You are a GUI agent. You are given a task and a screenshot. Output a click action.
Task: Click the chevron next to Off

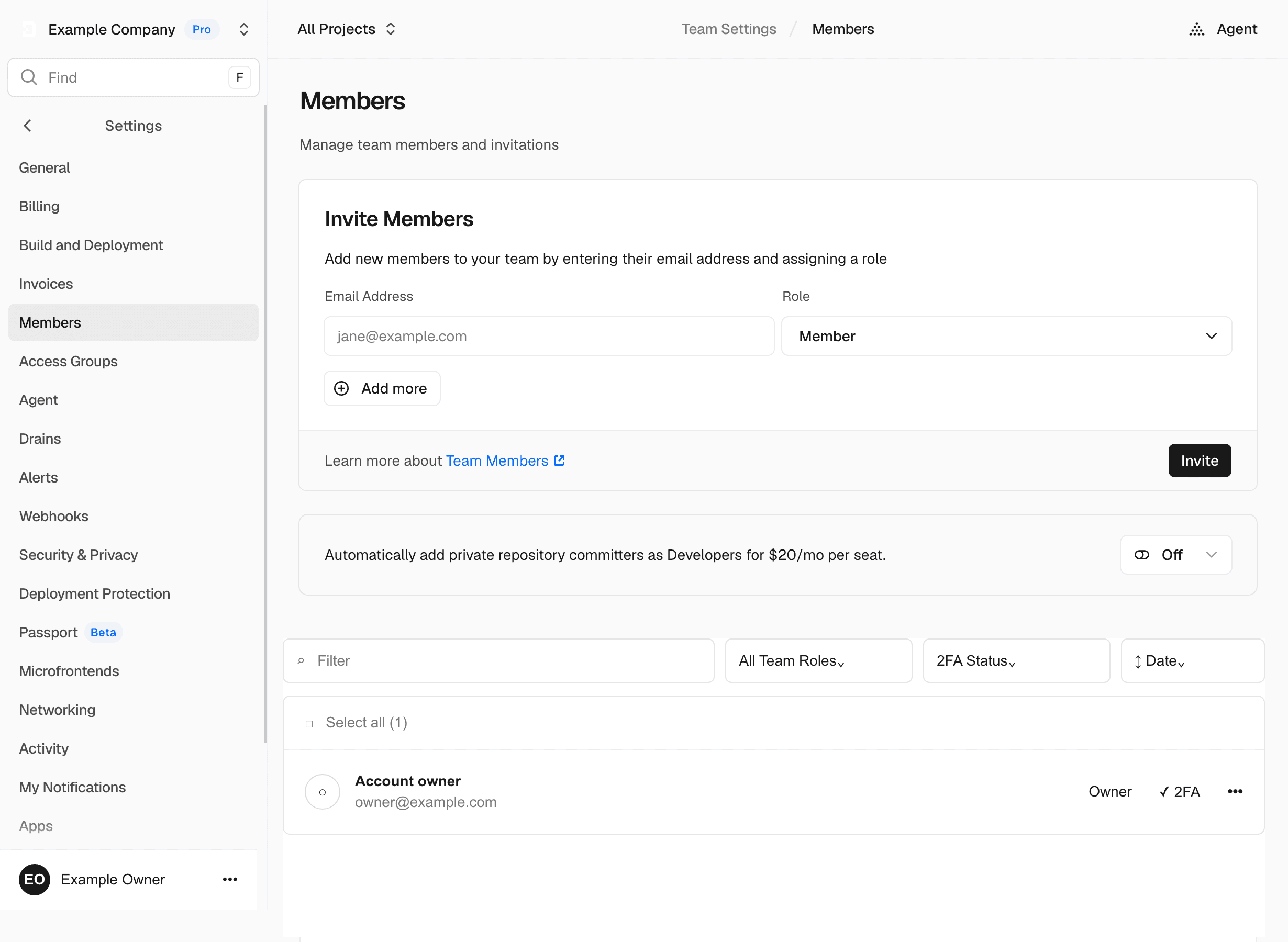coord(1211,555)
